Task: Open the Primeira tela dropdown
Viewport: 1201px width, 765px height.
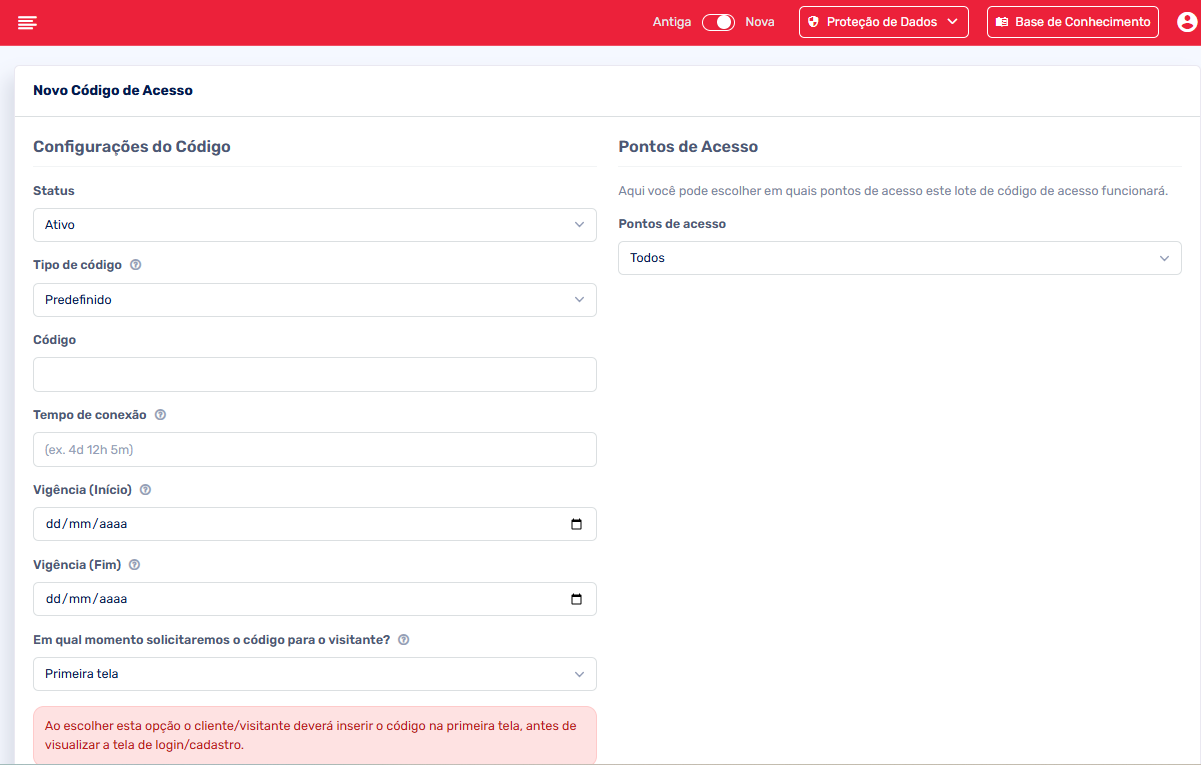Action: (x=314, y=674)
